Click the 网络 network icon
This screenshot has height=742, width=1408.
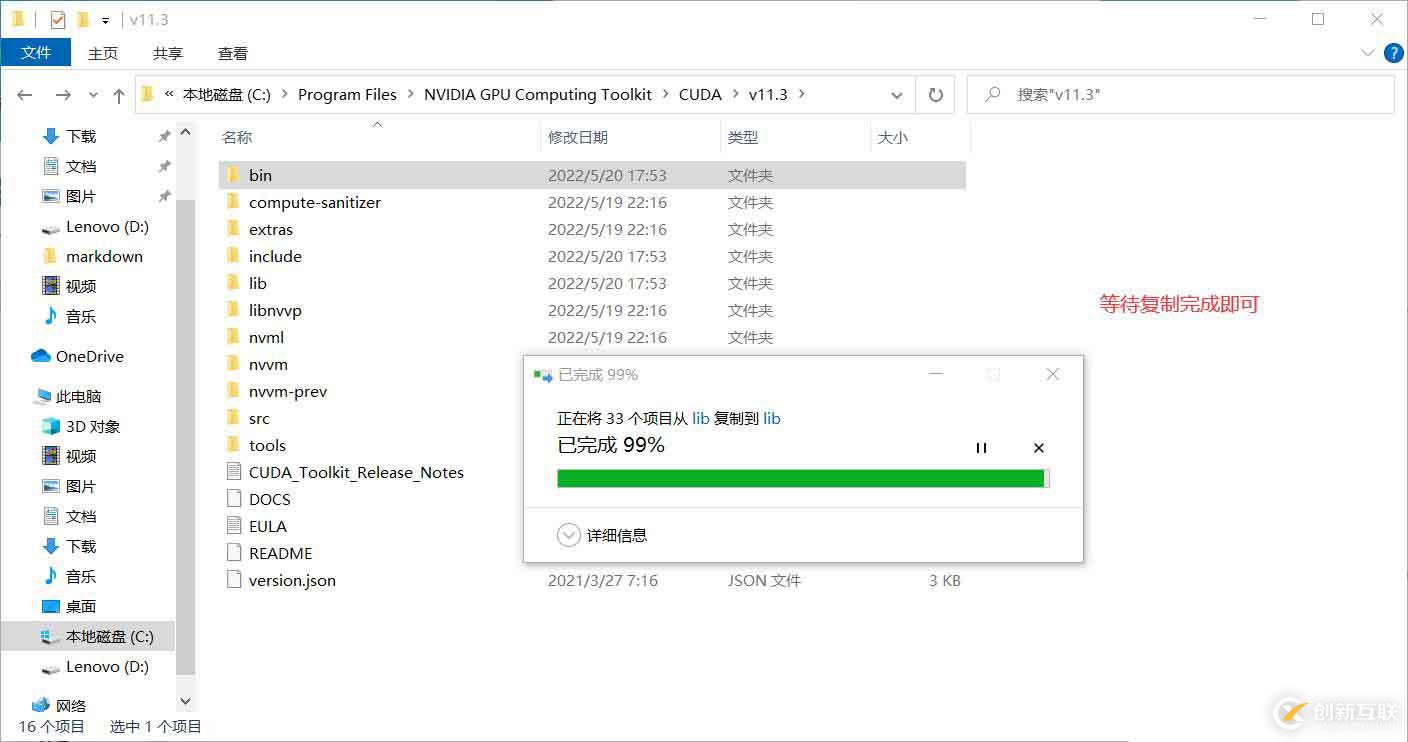pos(41,706)
